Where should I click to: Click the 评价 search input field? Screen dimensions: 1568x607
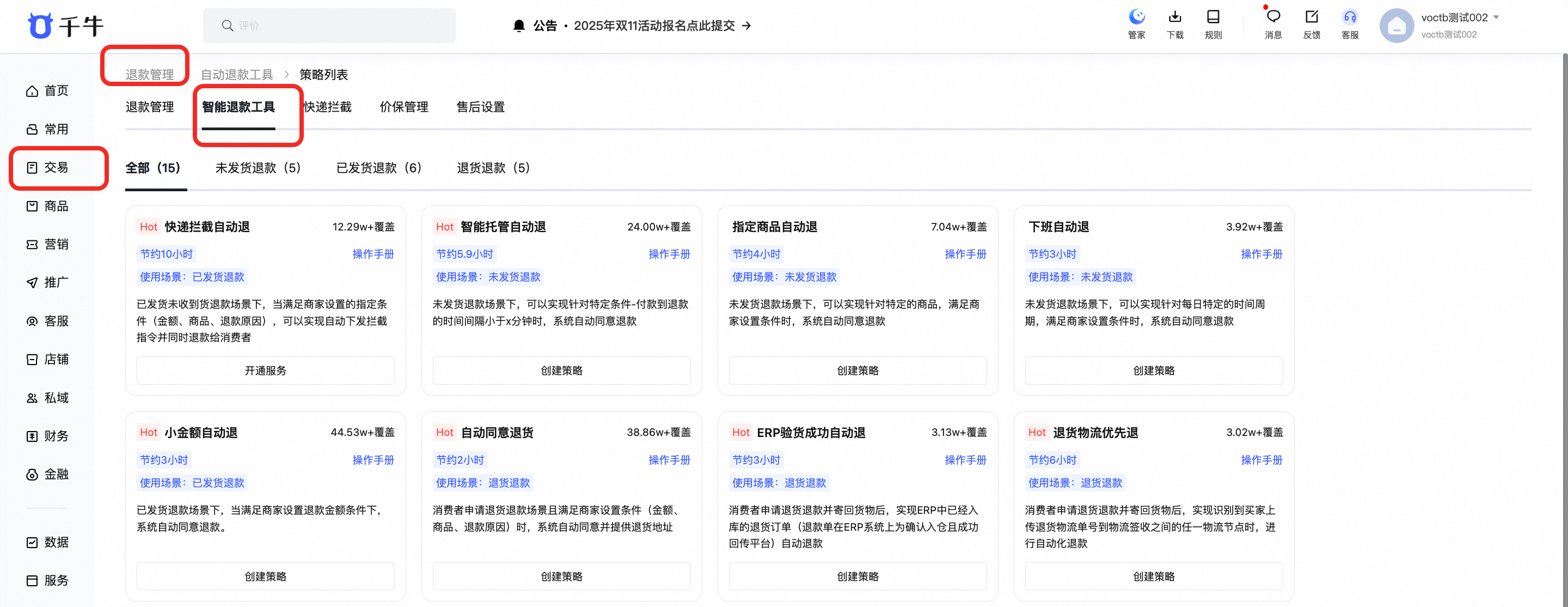[x=329, y=25]
